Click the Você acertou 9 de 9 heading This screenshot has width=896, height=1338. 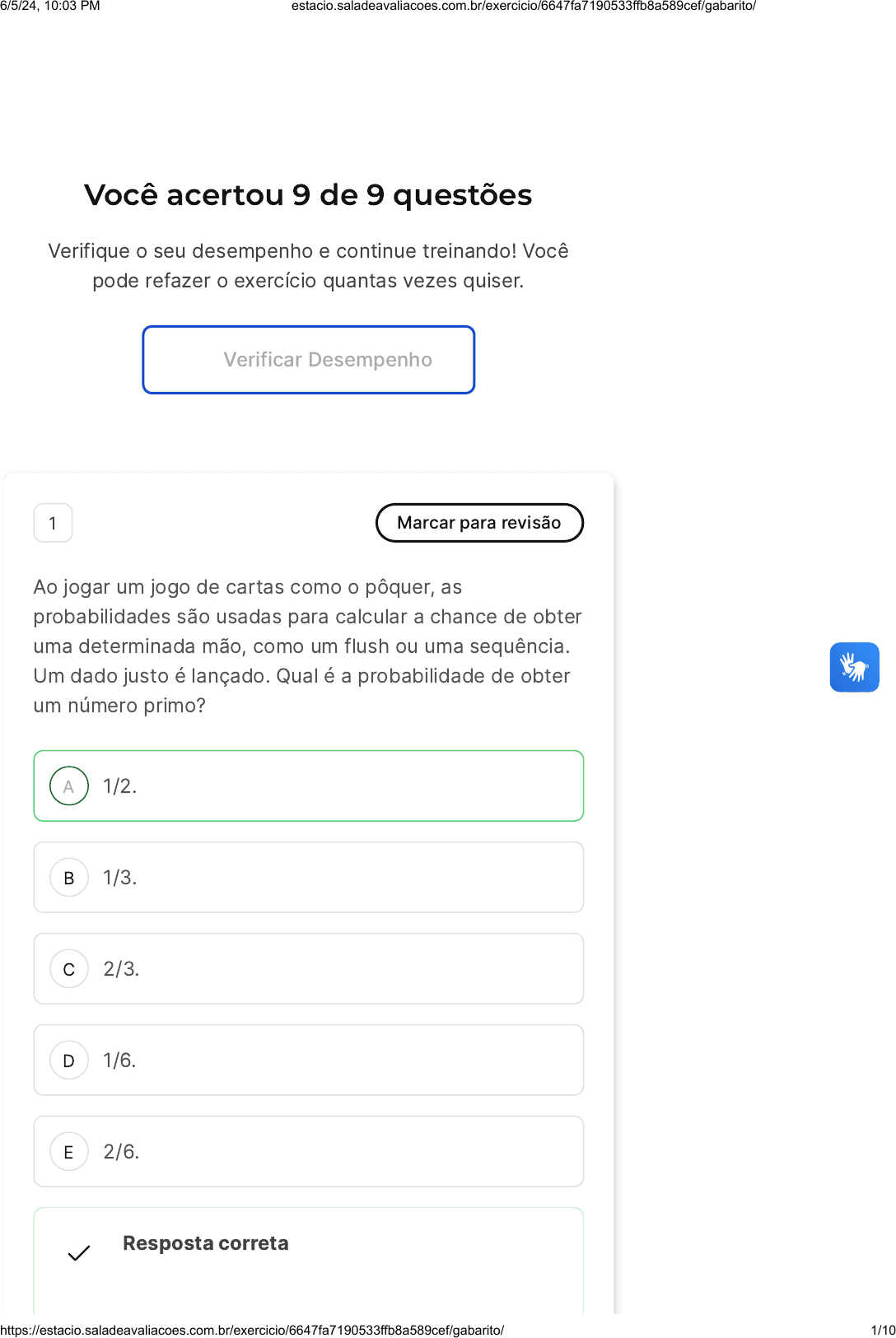point(308,195)
